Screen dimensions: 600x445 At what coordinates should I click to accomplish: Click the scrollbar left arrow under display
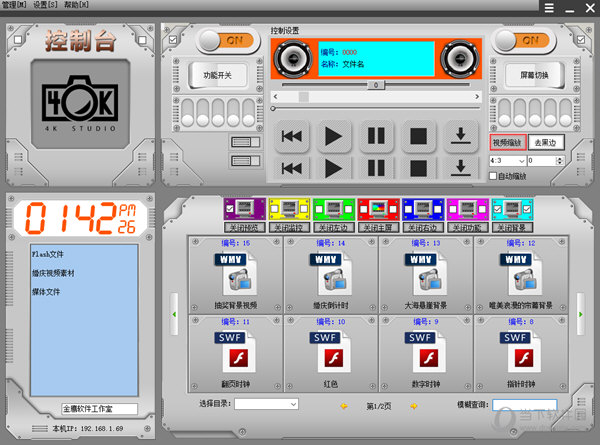point(276,97)
